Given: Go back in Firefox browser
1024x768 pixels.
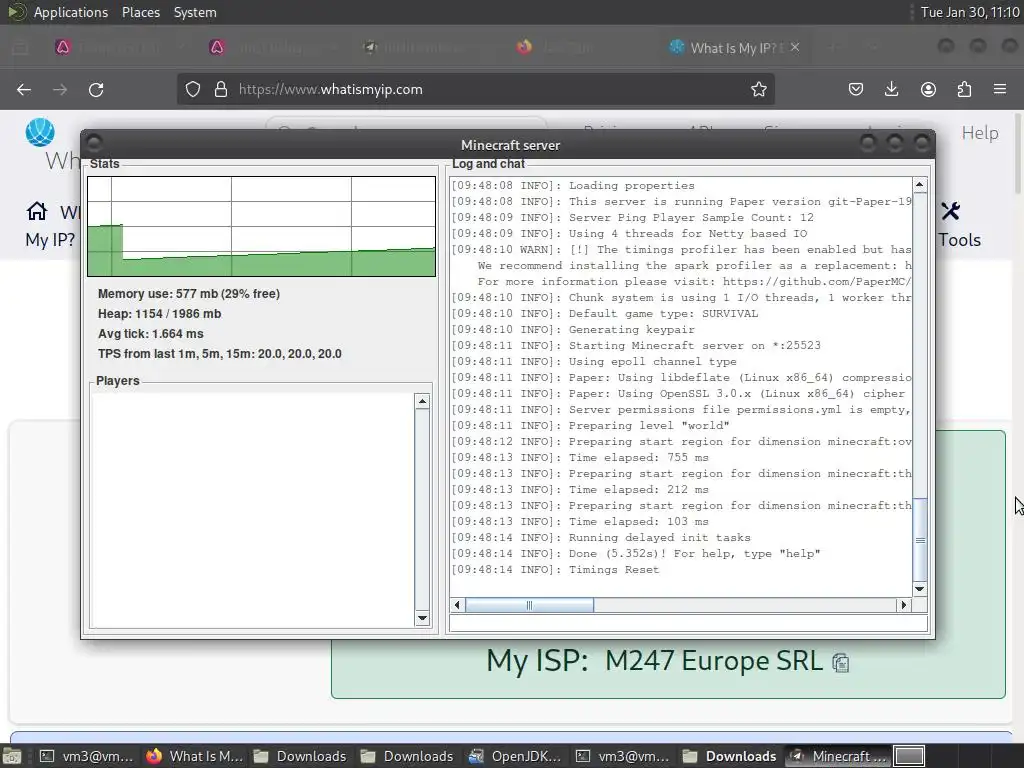Looking at the screenshot, I should (x=24, y=89).
